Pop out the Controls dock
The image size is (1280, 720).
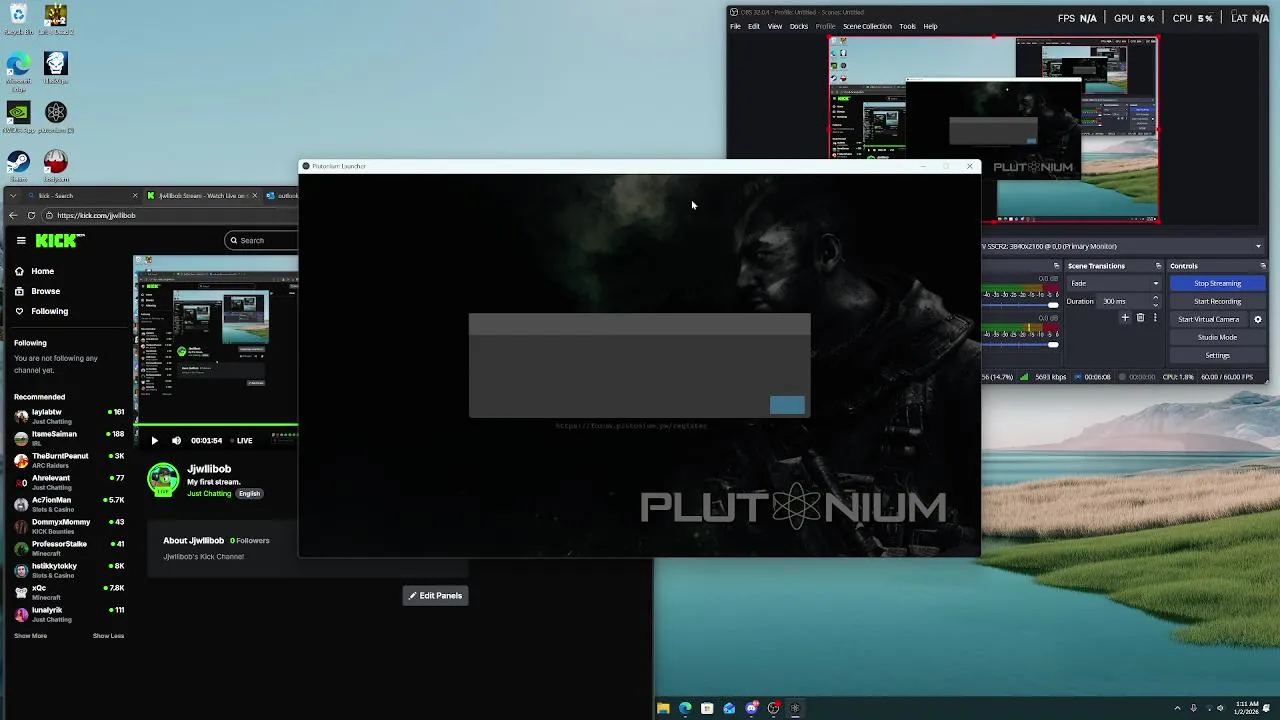pyautogui.click(x=1263, y=266)
